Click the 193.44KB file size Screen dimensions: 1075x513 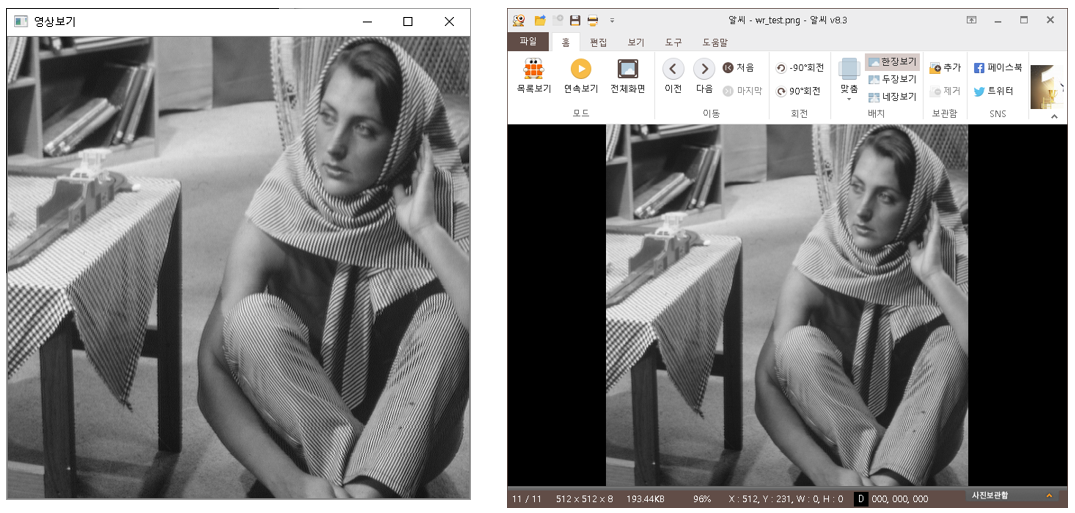pos(646,499)
